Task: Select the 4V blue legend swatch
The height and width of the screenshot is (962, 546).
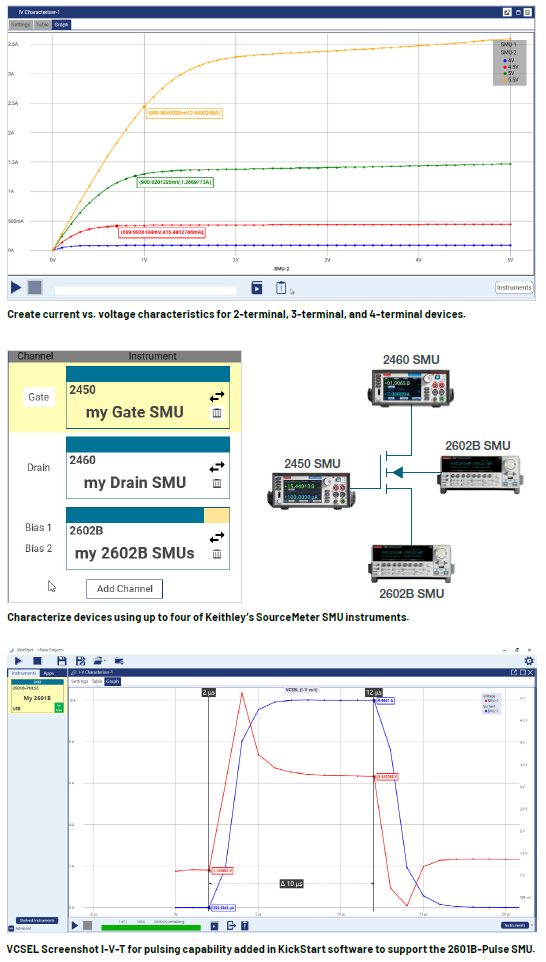Action: [x=504, y=60]
